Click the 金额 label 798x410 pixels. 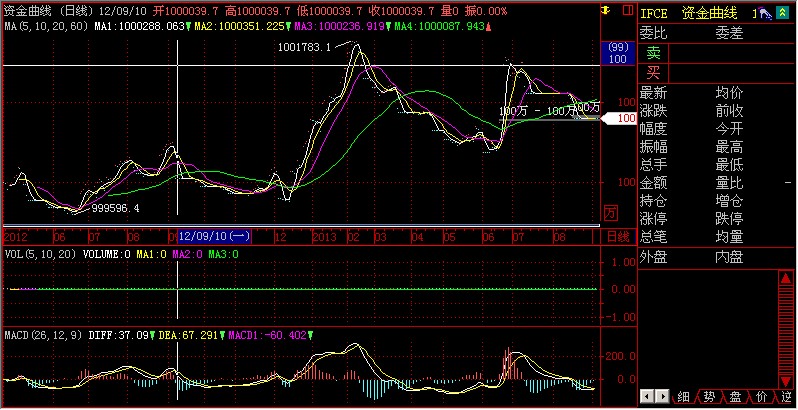tap(653, 183)
